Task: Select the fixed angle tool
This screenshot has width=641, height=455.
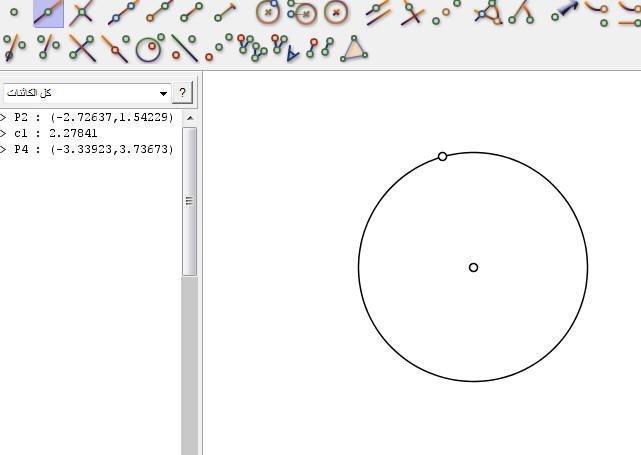Action: pos(521,12)
